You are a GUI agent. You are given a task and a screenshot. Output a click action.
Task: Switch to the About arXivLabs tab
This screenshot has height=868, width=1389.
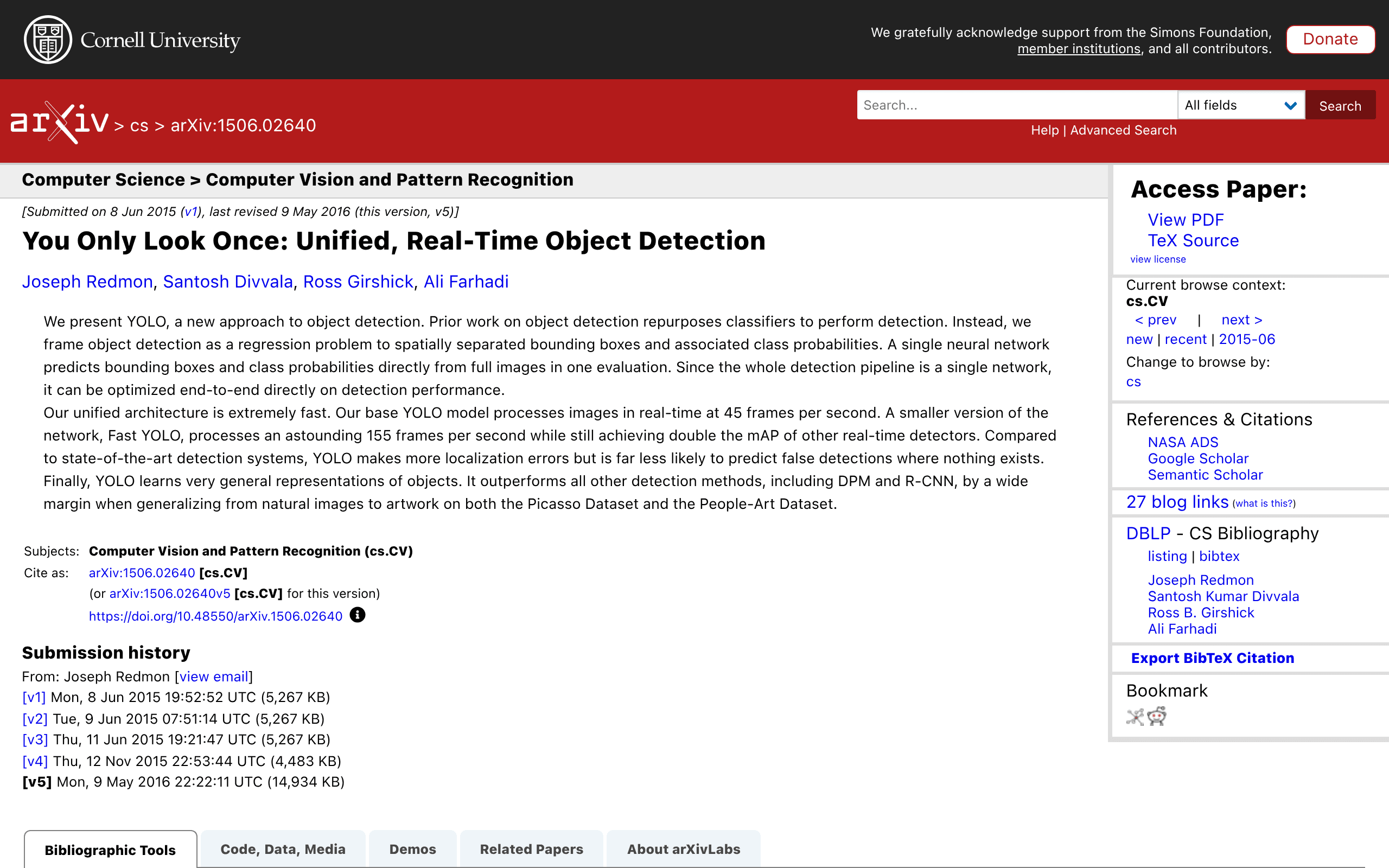tap(684, 849)
